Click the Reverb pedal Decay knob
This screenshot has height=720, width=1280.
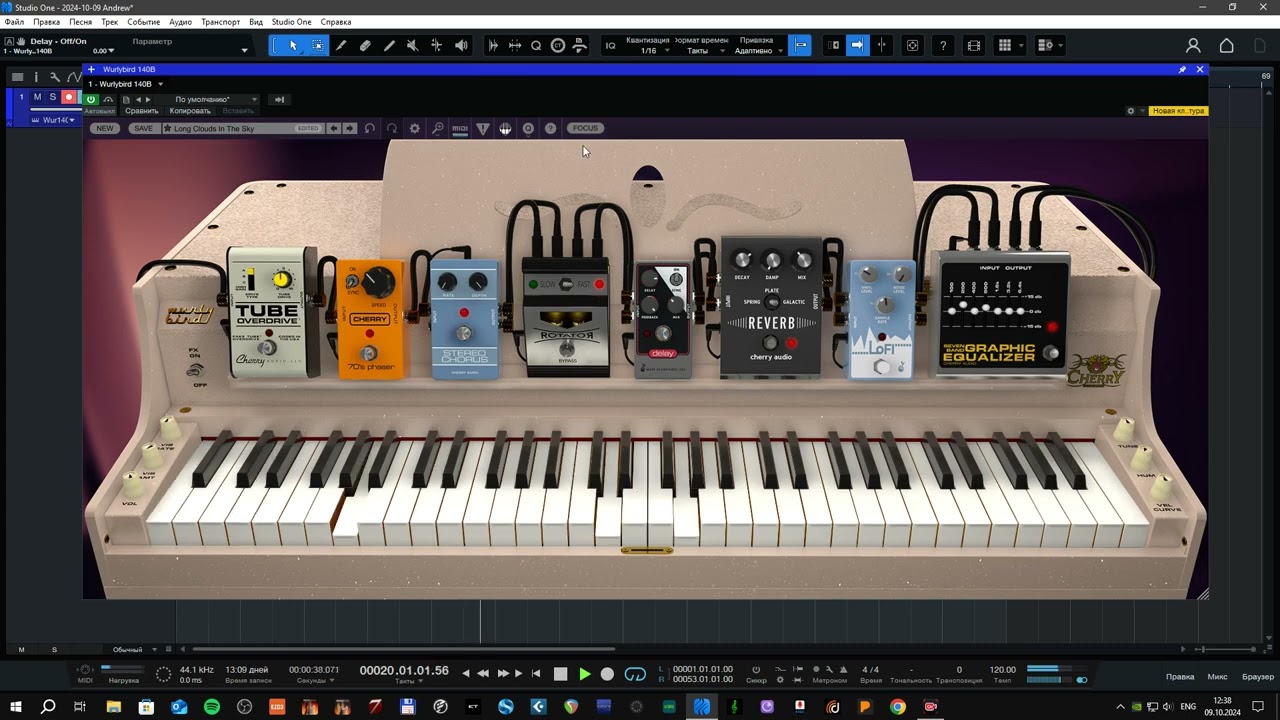tap(742, 259)
